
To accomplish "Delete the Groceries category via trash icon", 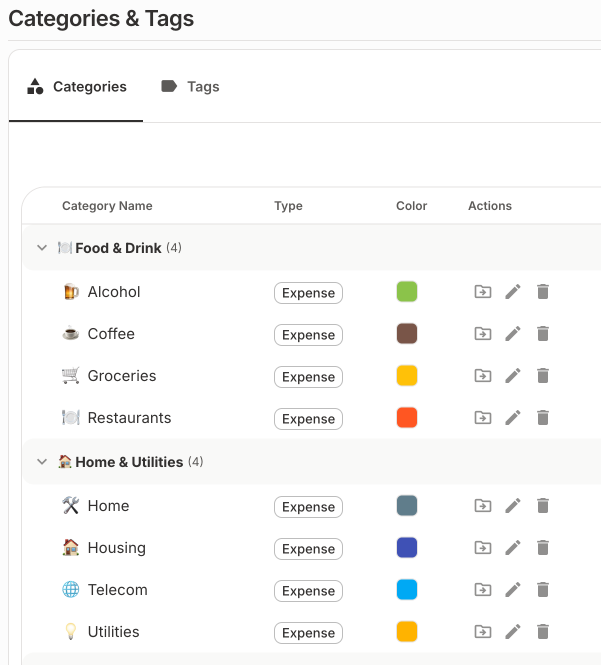I will 543,376.
